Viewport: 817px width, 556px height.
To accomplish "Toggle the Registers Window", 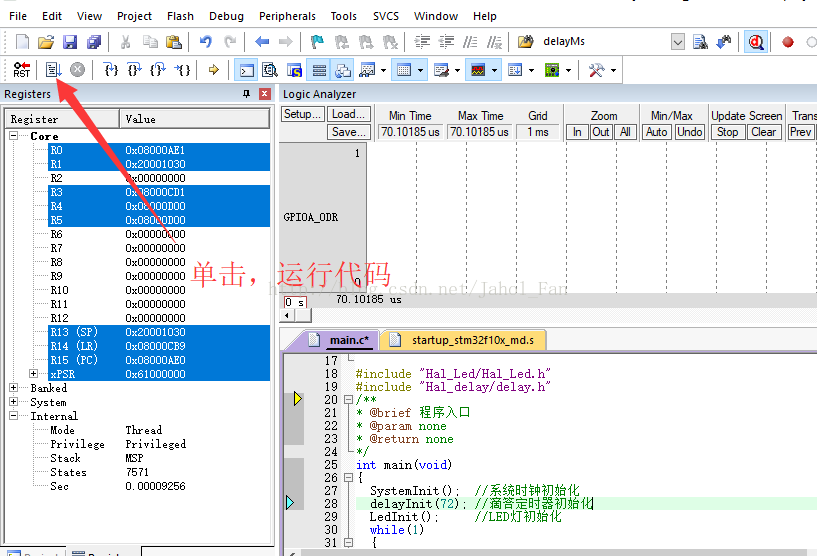I will (x=319, y=69).
